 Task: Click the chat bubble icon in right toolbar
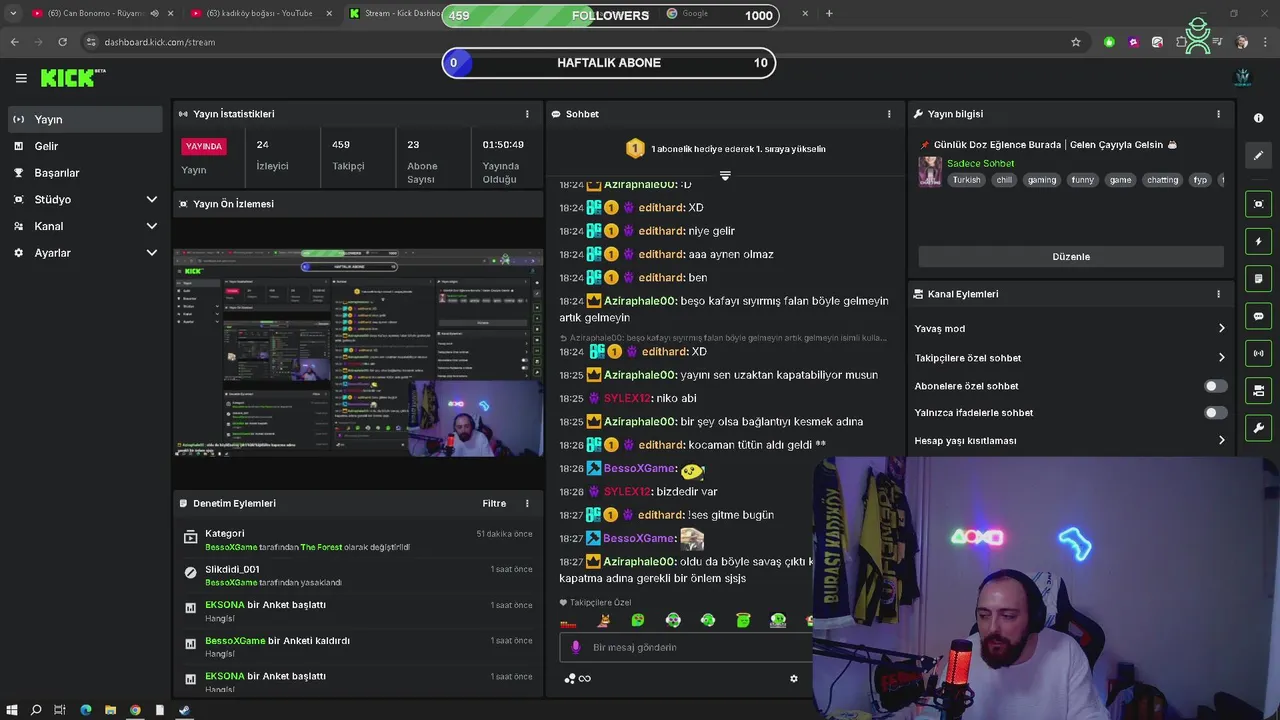[1258, 316]
